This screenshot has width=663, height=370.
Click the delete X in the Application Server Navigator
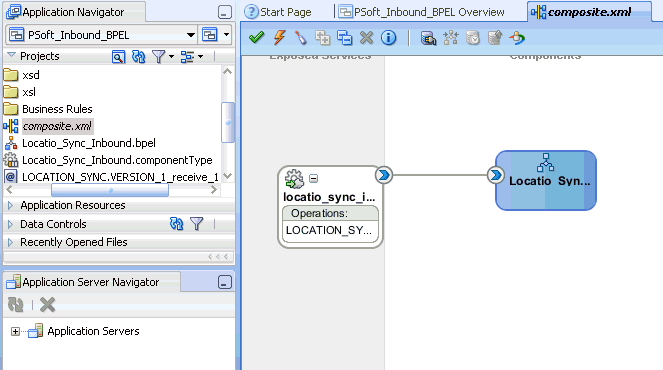[x=47, y=304]
